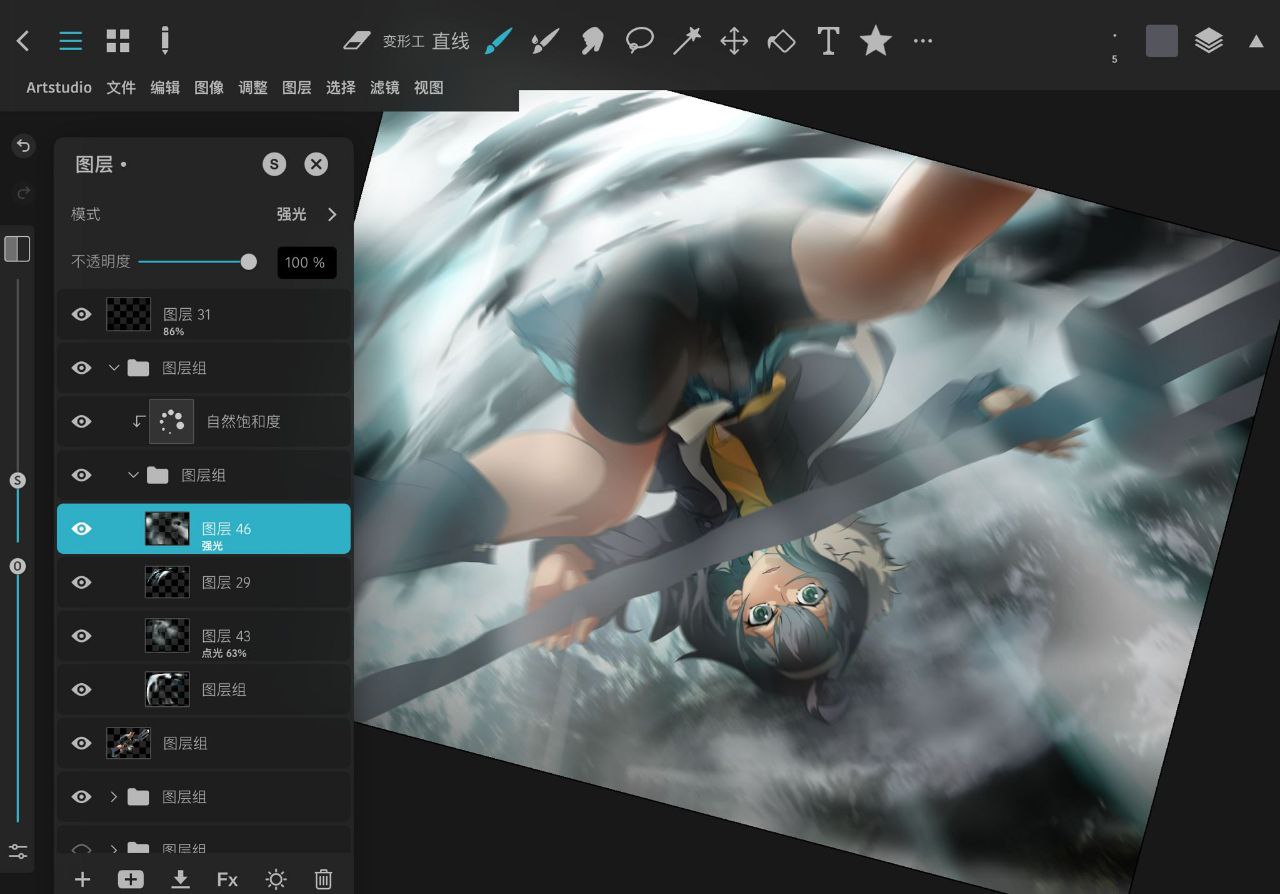
Task: Open layer effects with Fx button
Action: 228,879
